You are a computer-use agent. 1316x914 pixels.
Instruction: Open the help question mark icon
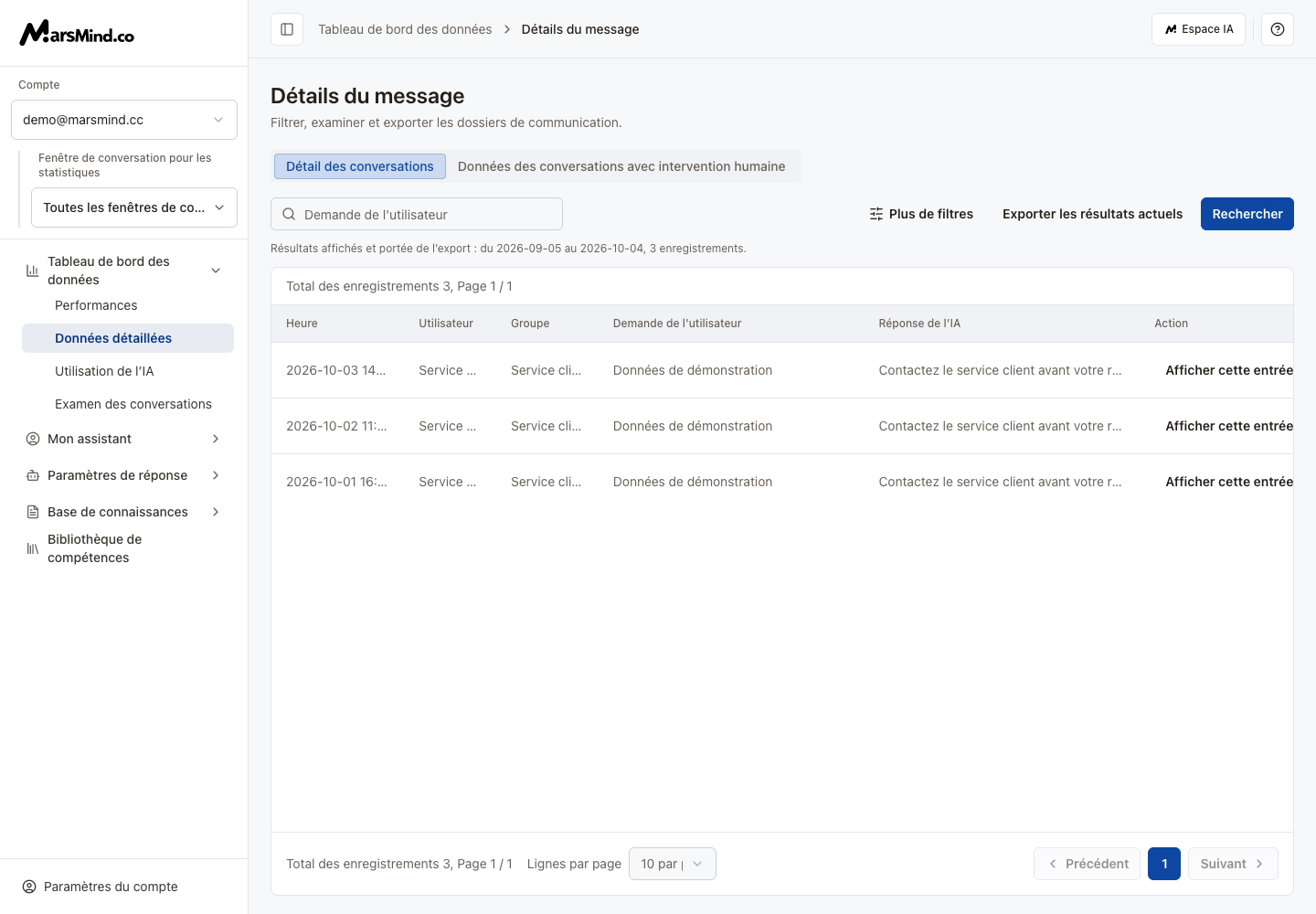coord(1278,29)
